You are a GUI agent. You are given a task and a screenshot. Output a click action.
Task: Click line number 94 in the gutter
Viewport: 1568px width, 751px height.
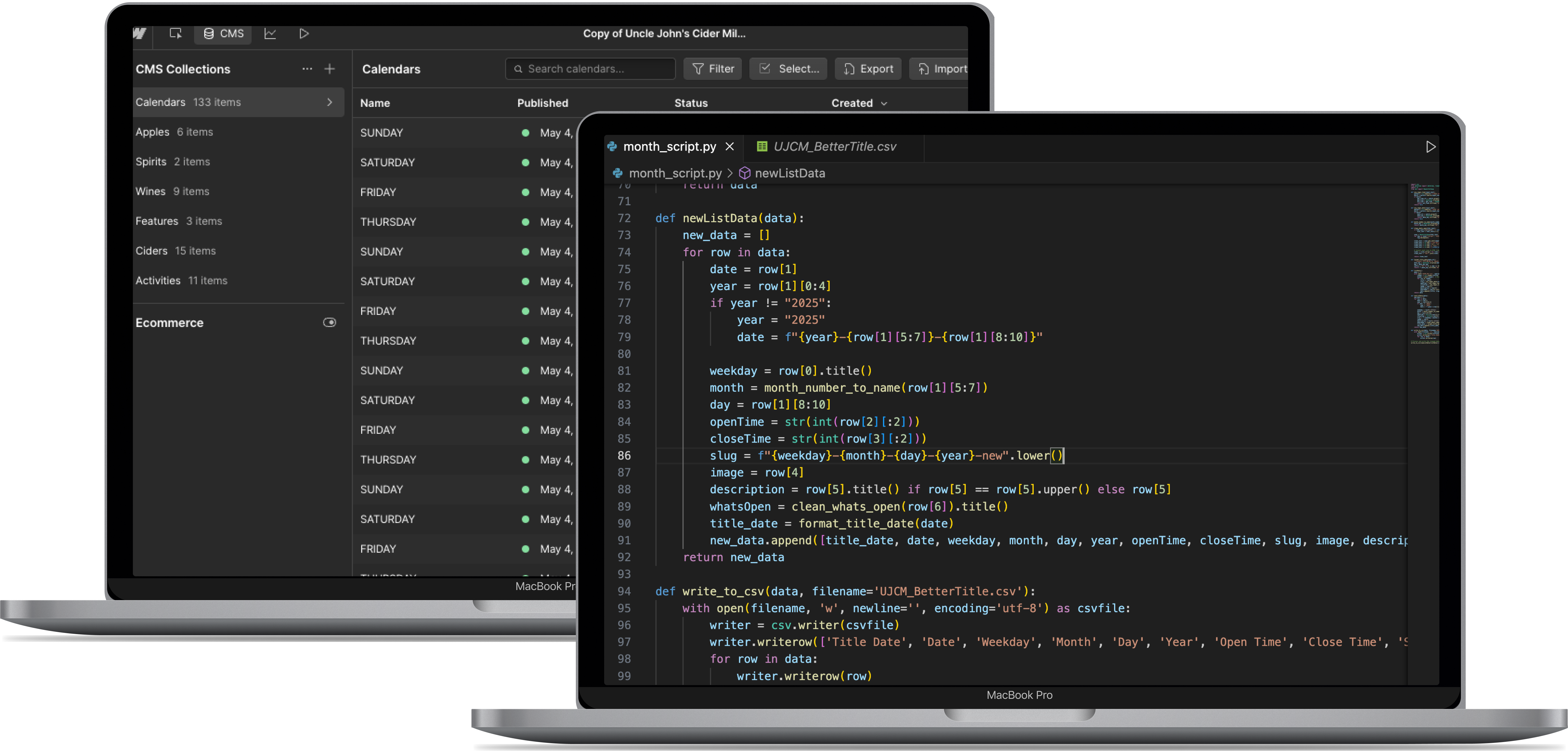[624, 591]
